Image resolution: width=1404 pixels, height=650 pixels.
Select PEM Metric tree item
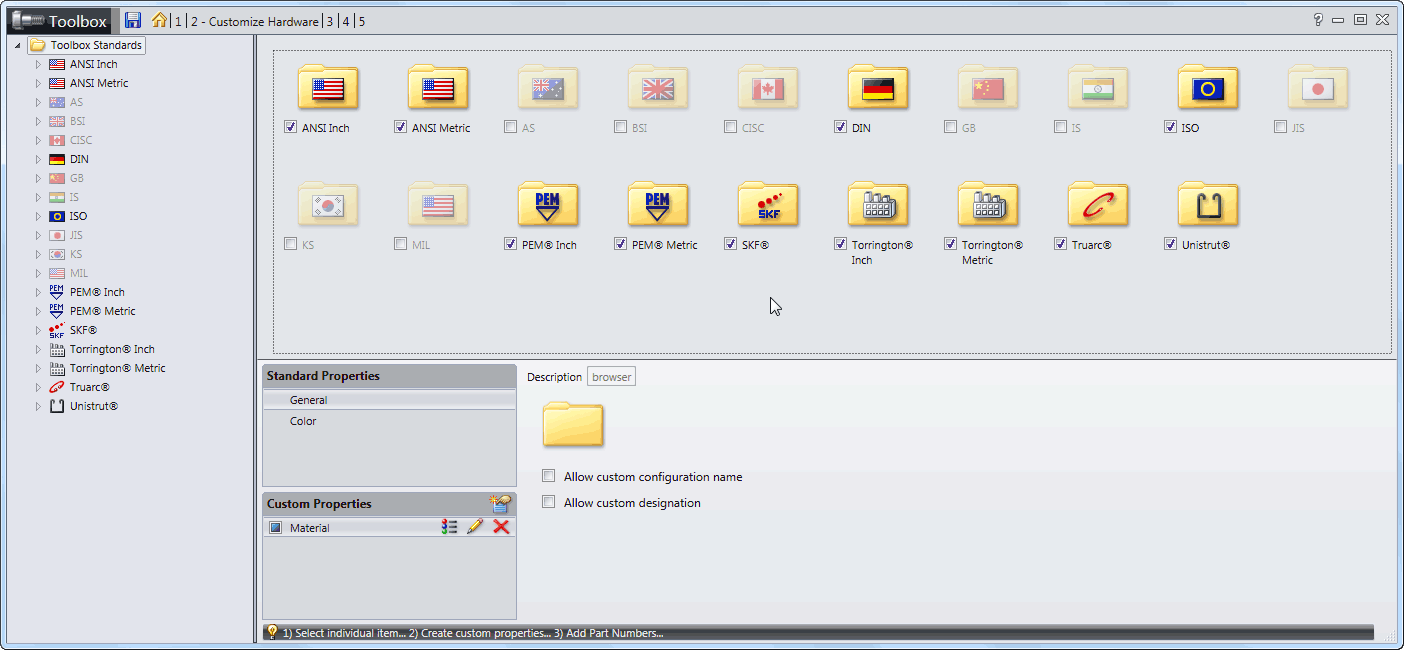[x=102, y=311]
